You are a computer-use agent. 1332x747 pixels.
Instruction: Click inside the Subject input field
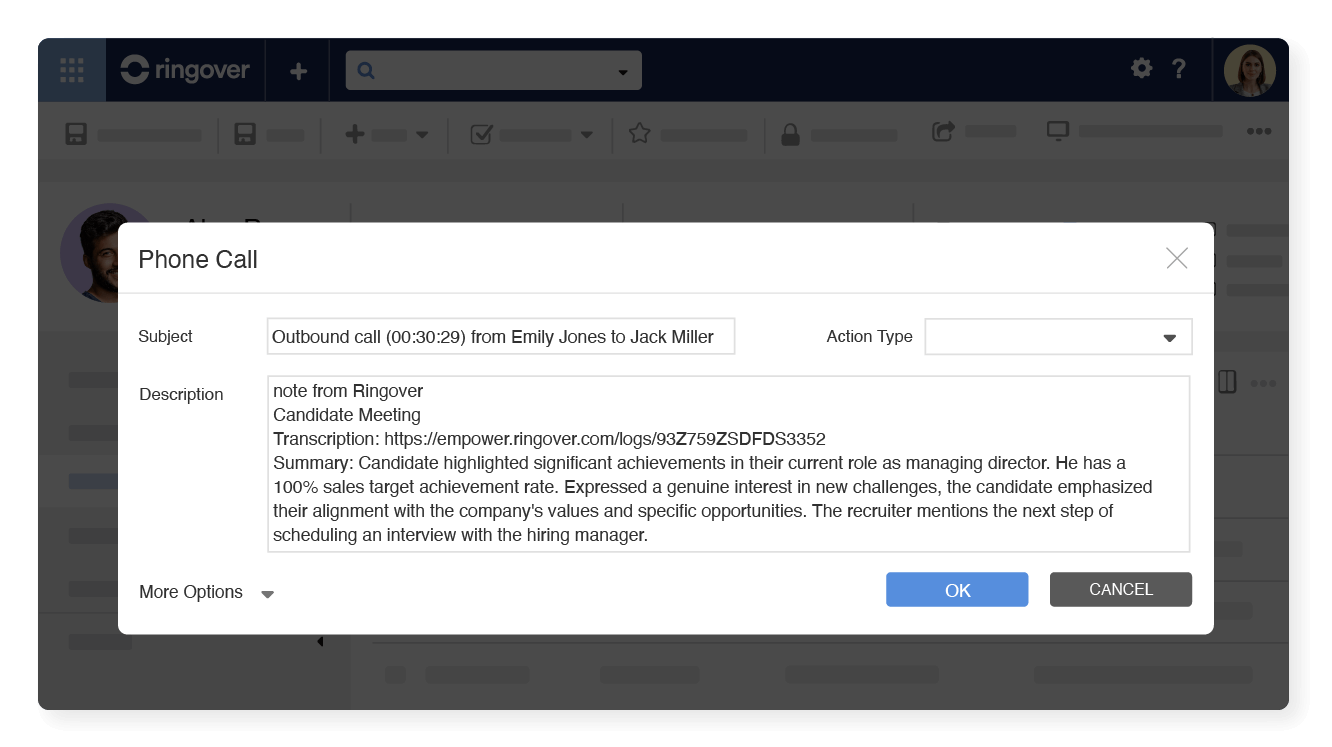[500, 336]
